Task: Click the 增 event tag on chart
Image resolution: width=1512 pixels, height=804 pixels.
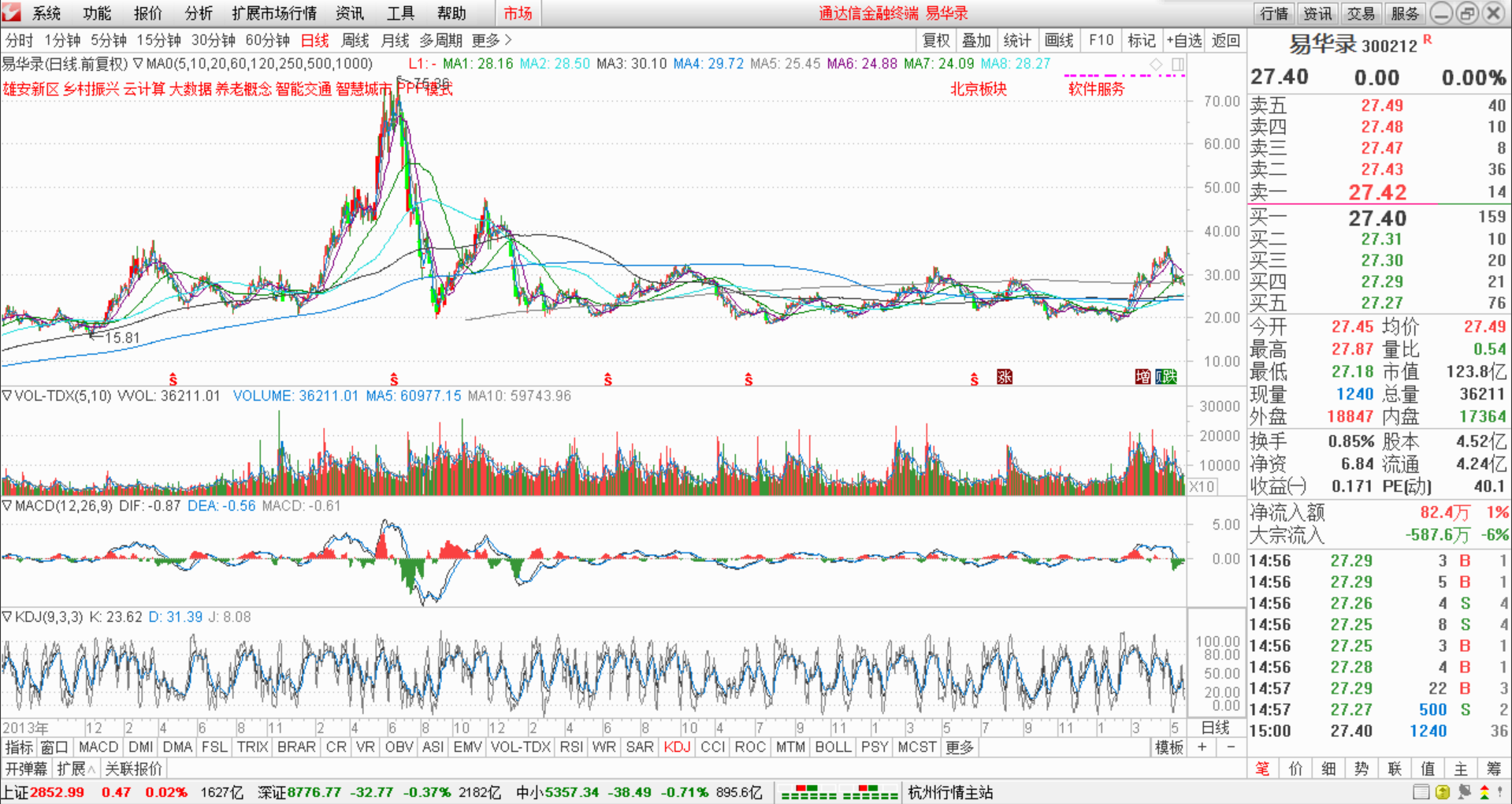Action: (1142, 377)
